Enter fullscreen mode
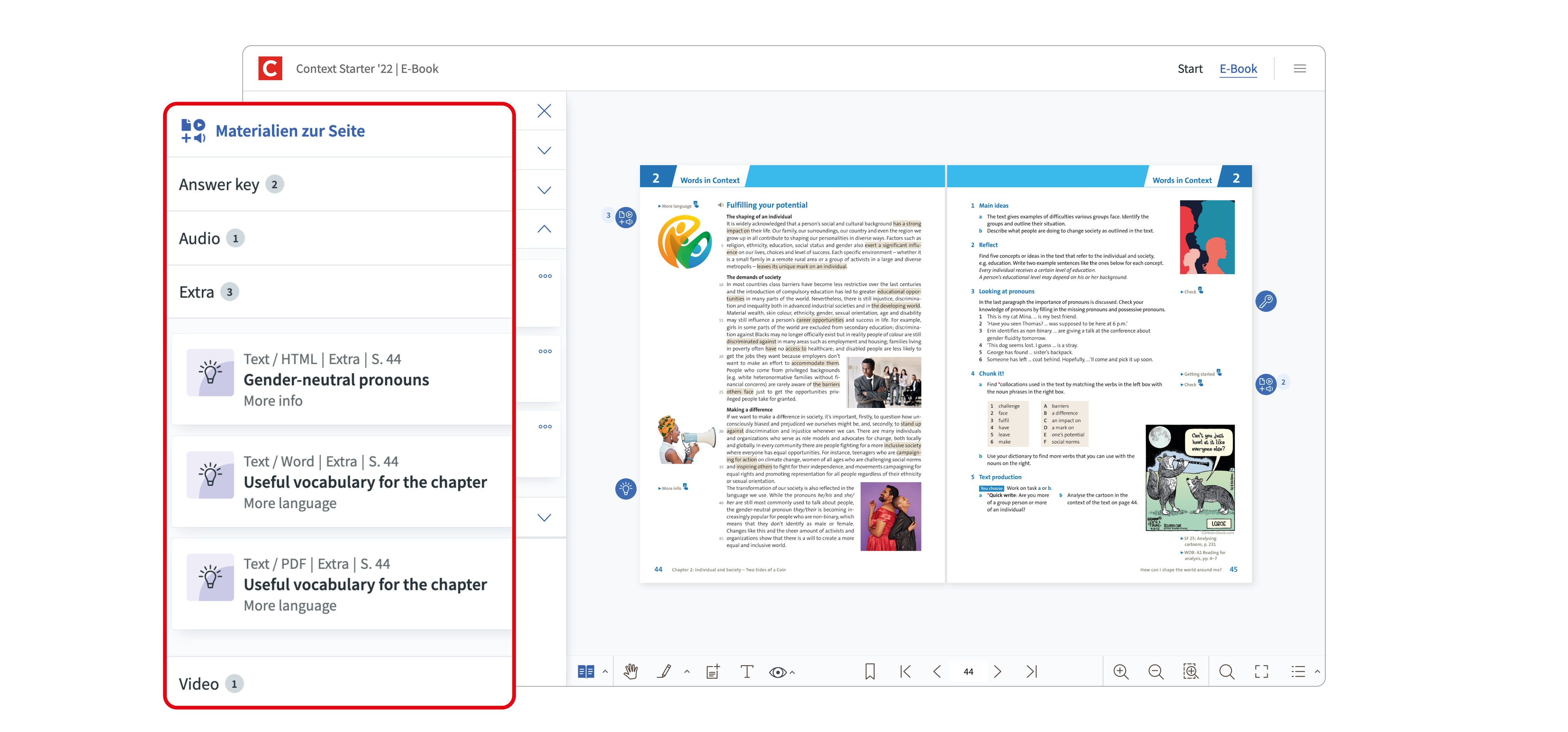The width and height of the screenshot is (1568, 732). tap(1261, 671)
